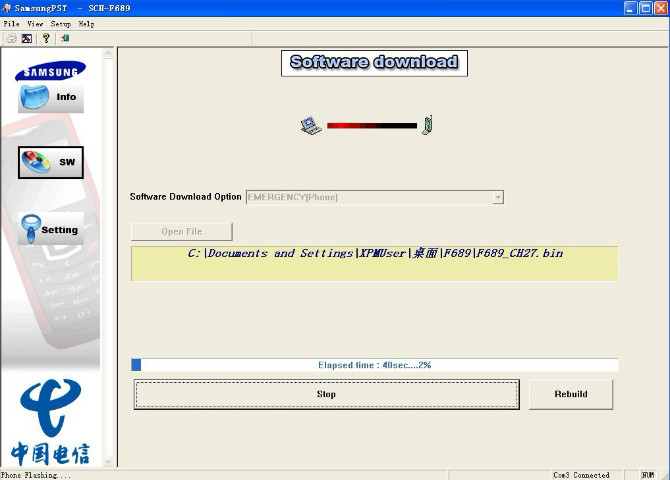
Task: Click the NUM indicator in the status bar
Action: (x=648, y=475)
